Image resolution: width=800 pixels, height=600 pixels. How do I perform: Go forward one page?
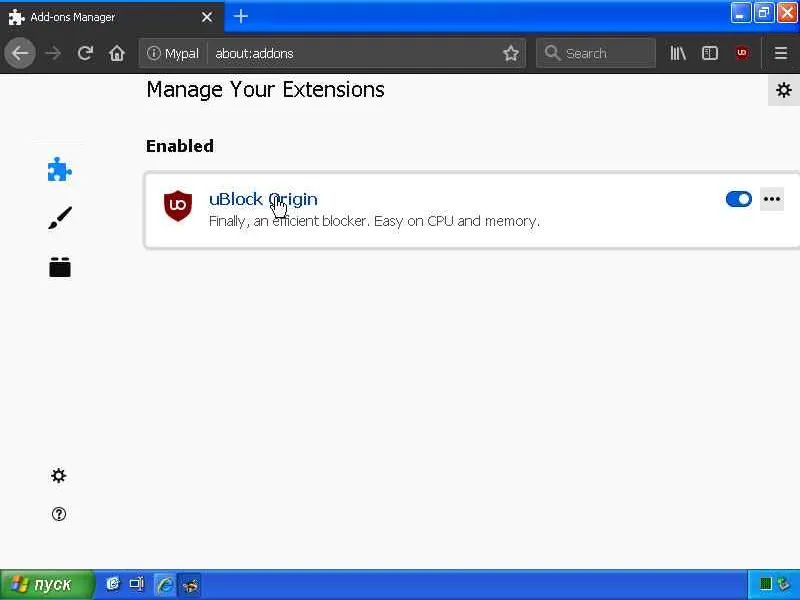[53, 53]
